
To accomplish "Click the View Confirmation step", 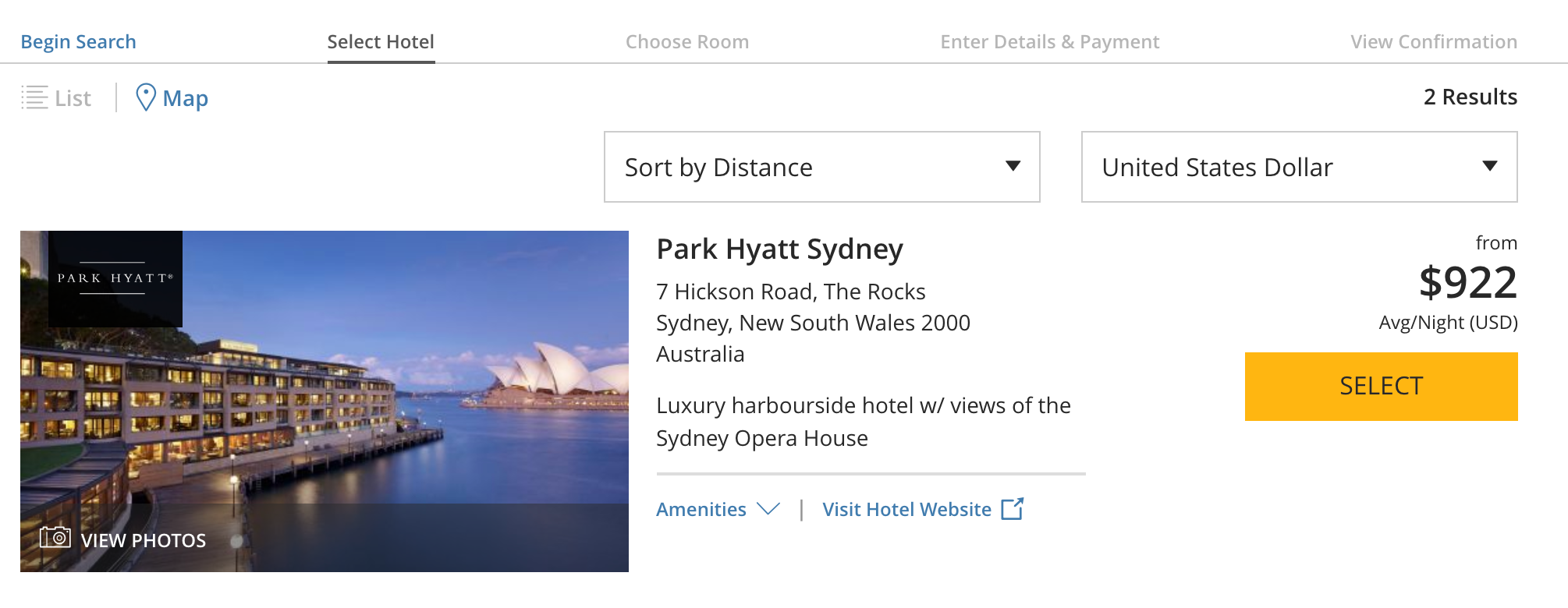I will [x=1434, y=42].
